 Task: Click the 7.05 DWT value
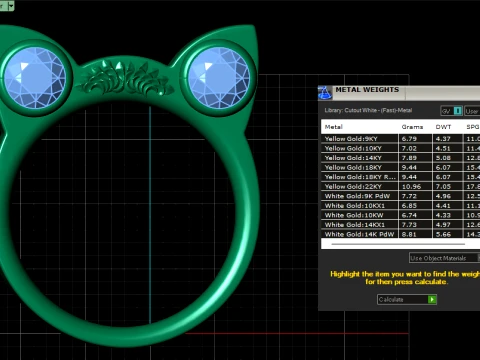coord(443,187)
